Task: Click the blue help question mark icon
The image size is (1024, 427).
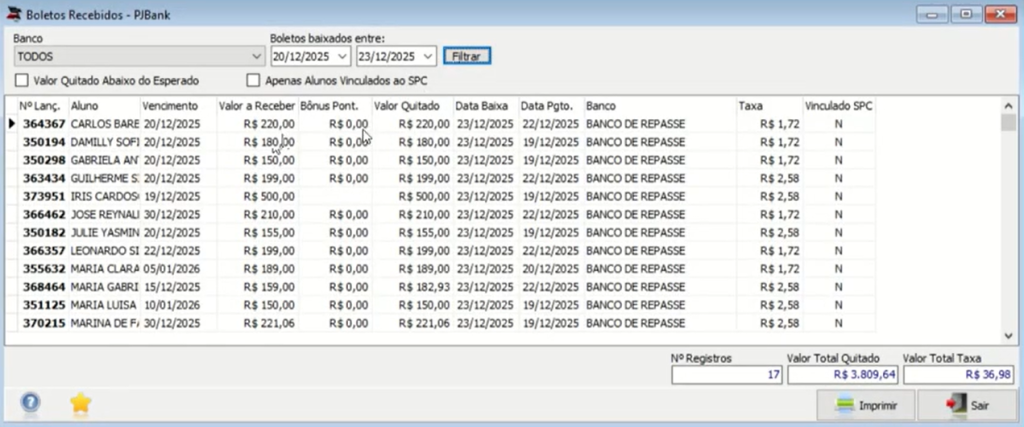Action: click(x=30, y=403)
